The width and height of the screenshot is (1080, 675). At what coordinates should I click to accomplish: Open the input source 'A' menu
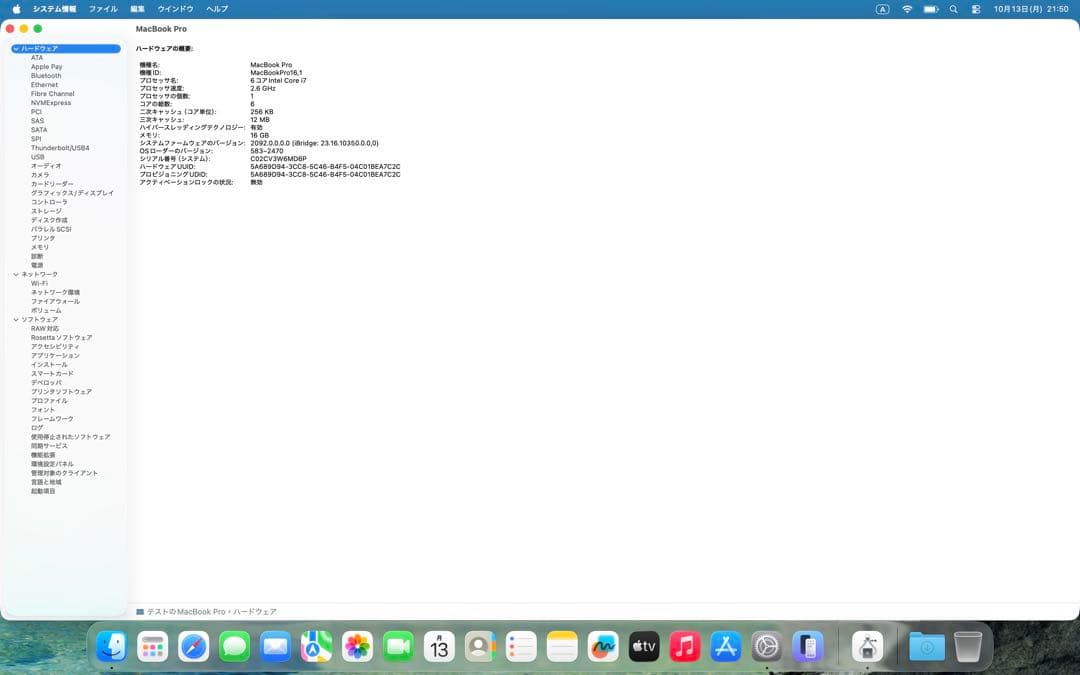882,9
